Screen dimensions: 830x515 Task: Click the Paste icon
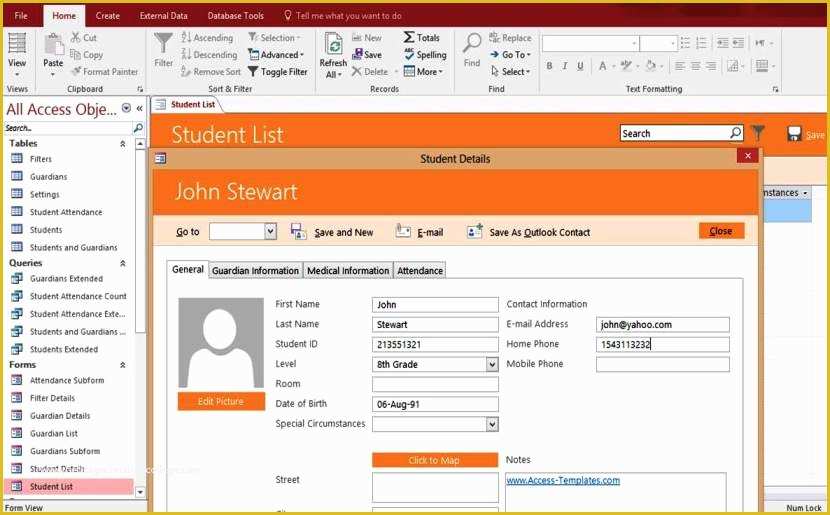[53, 46]
